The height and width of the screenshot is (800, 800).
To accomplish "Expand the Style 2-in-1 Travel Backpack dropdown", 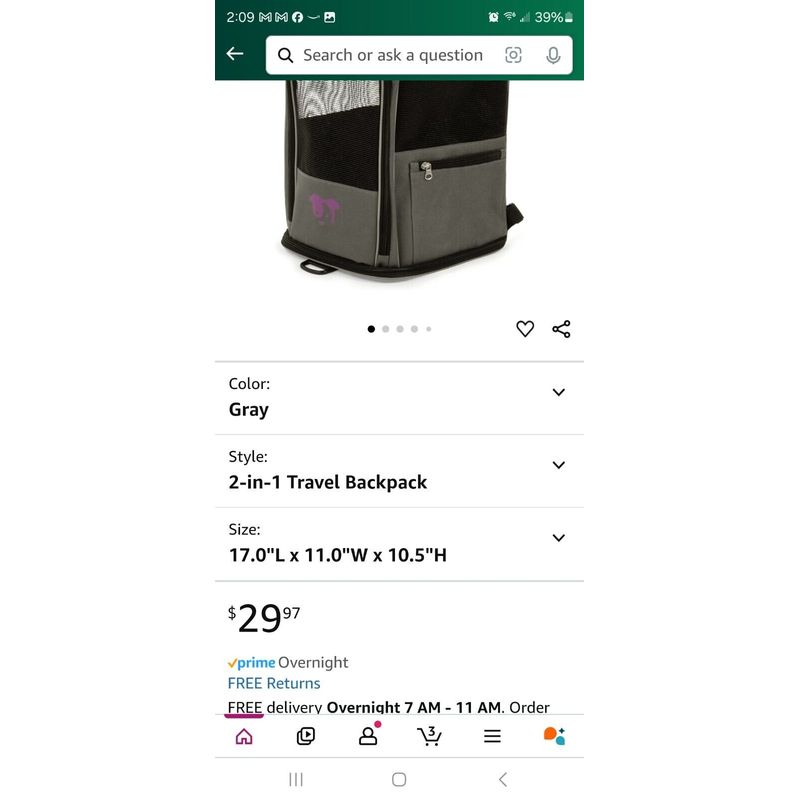I will [x=399, y=471].
